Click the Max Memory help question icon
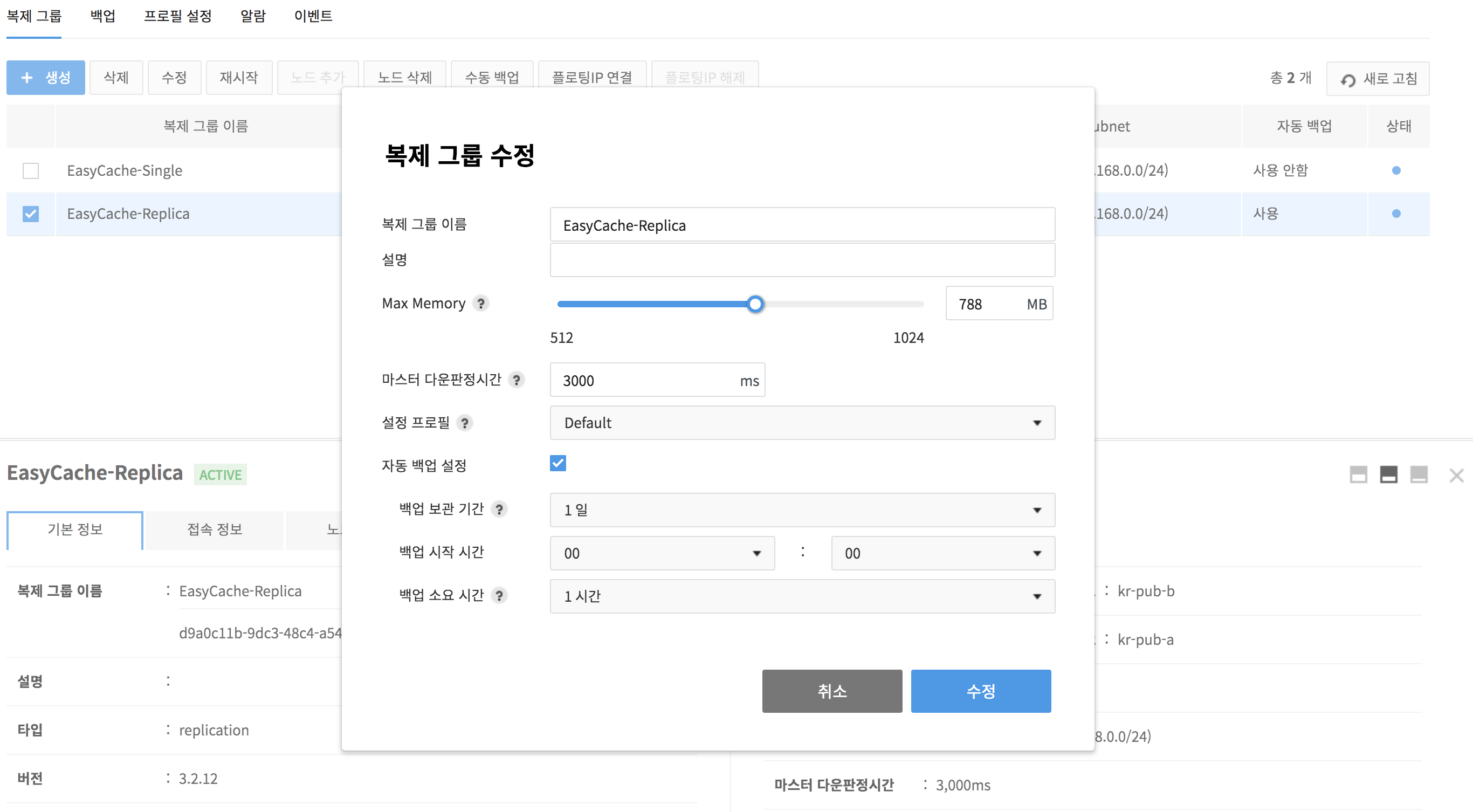Image resolution: width=1473 pixels, height=812 pixels. click(x=481, y=303)
